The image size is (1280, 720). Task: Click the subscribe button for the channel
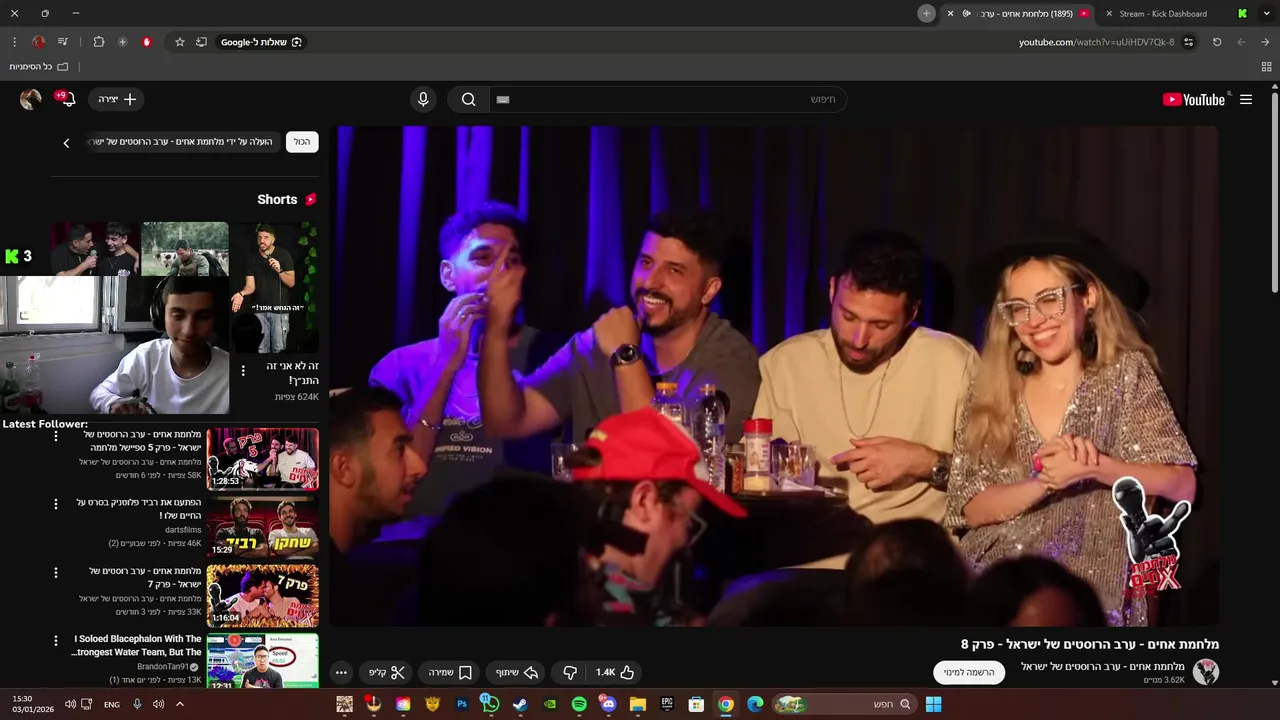[x=969, y=672]
